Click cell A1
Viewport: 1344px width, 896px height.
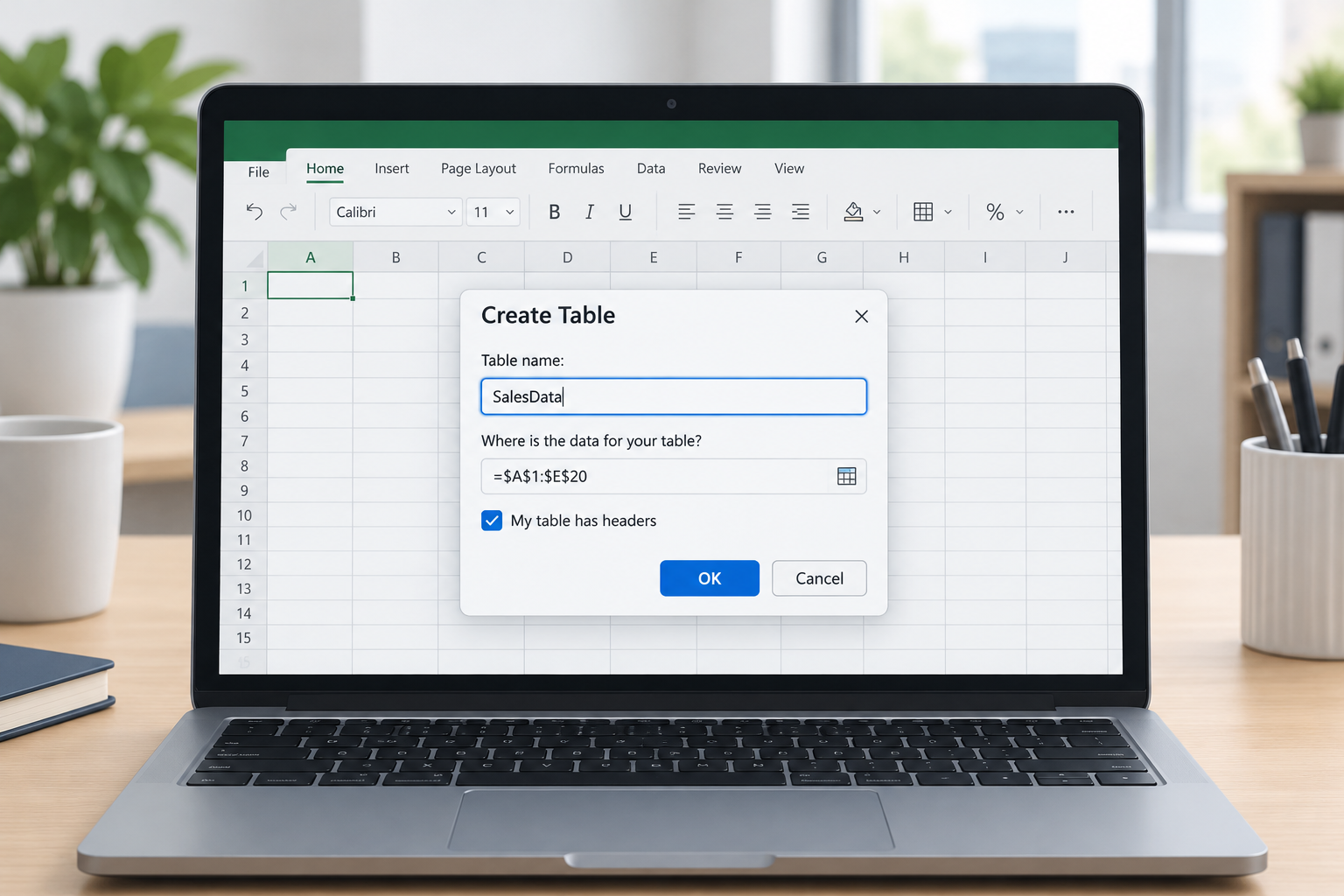[x=311, y=285]
